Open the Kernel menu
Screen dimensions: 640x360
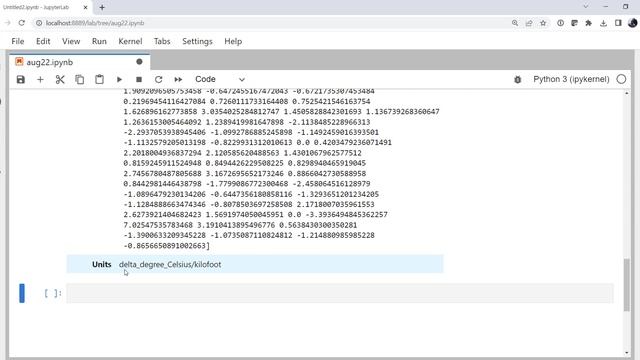(x=130, y=41)
